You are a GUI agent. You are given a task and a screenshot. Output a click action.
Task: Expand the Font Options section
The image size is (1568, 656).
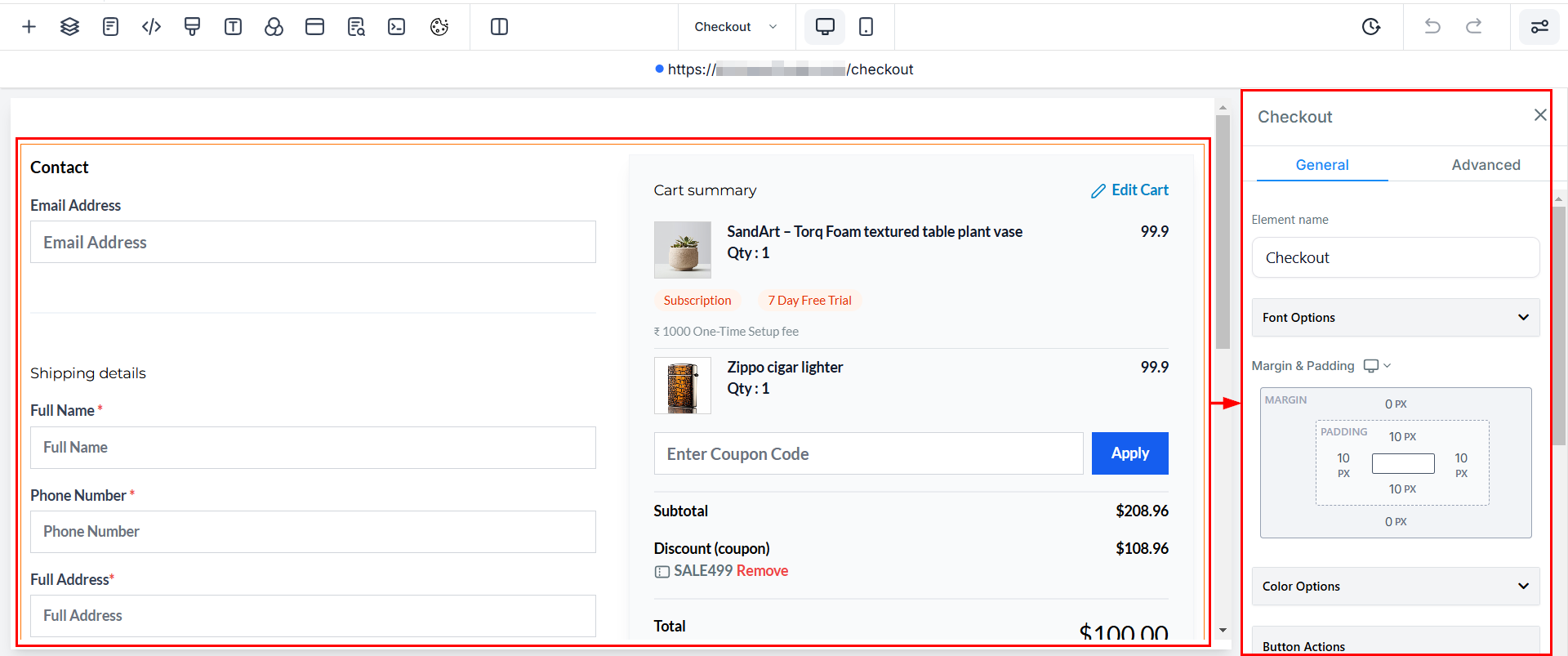pyautogui.click(x=1396, y=318)
